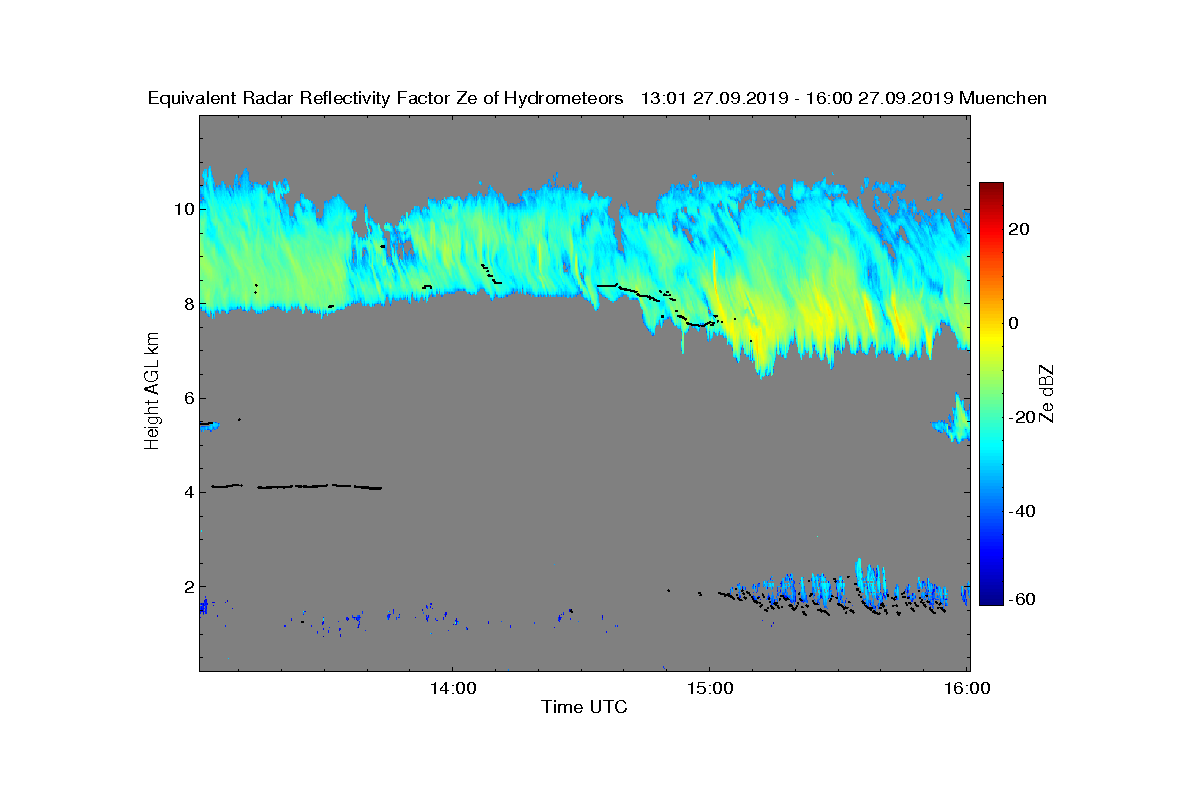This screenshot has height=800, width=1200.
Task: Click the yellow band of the colorbar
Action: pyautogui.click(x=991, y=335)
